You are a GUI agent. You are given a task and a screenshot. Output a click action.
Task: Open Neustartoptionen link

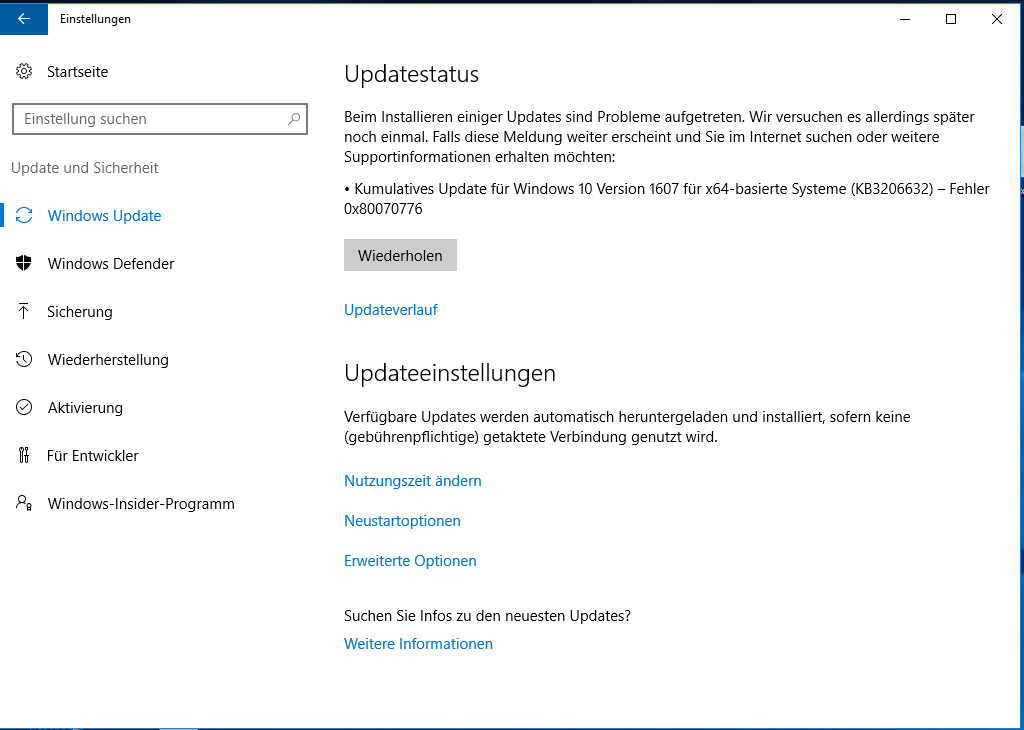402,520
